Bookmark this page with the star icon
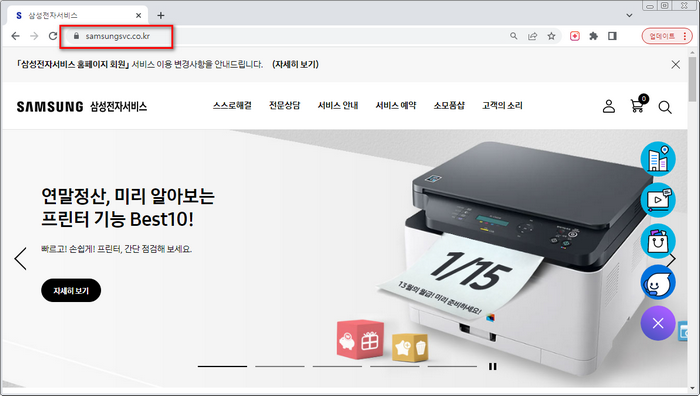The width and height of the screenshot is (700, 396). pyautogui.click(x=551, y=36)
